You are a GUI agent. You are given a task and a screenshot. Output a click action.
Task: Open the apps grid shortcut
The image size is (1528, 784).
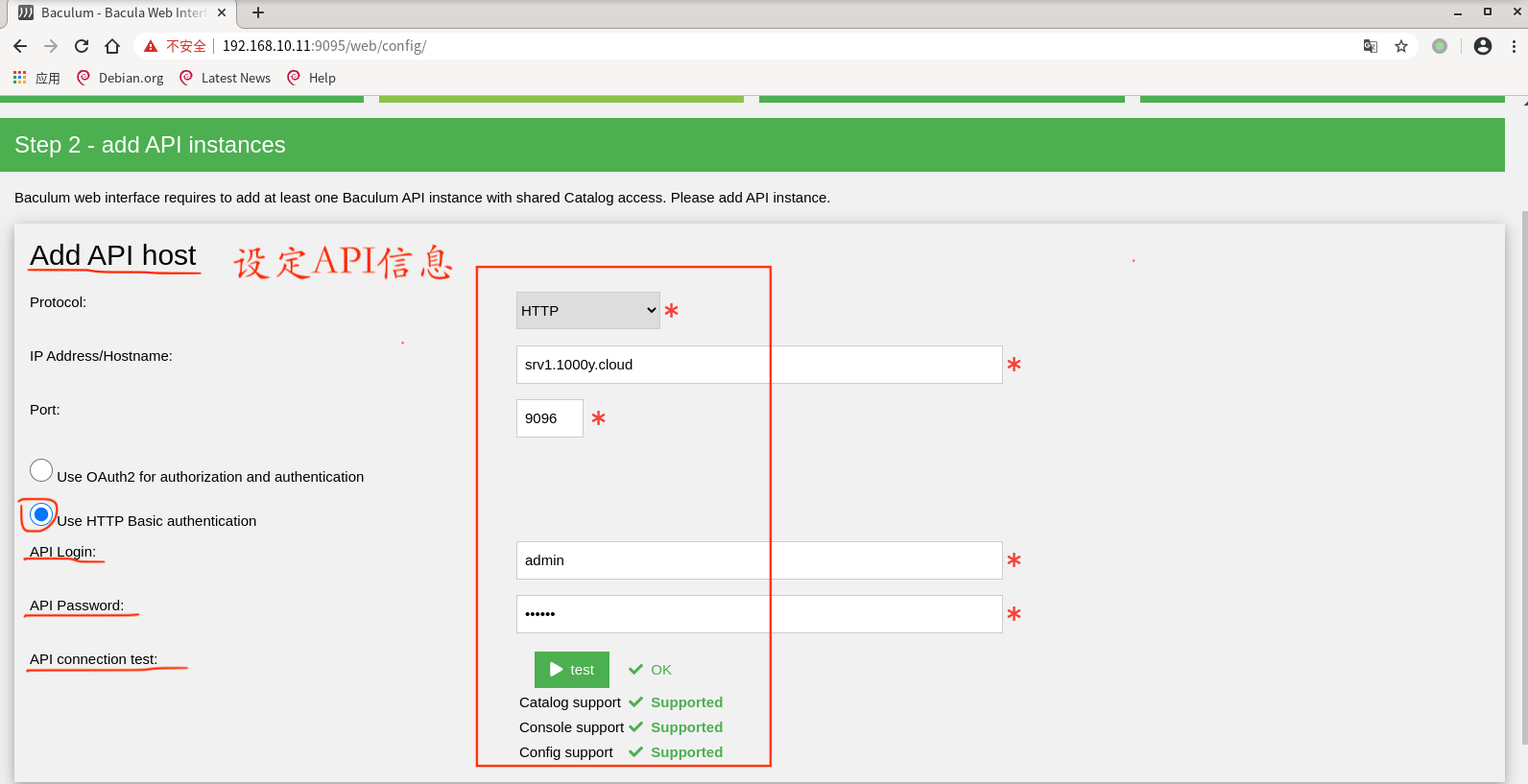[20, 78]
